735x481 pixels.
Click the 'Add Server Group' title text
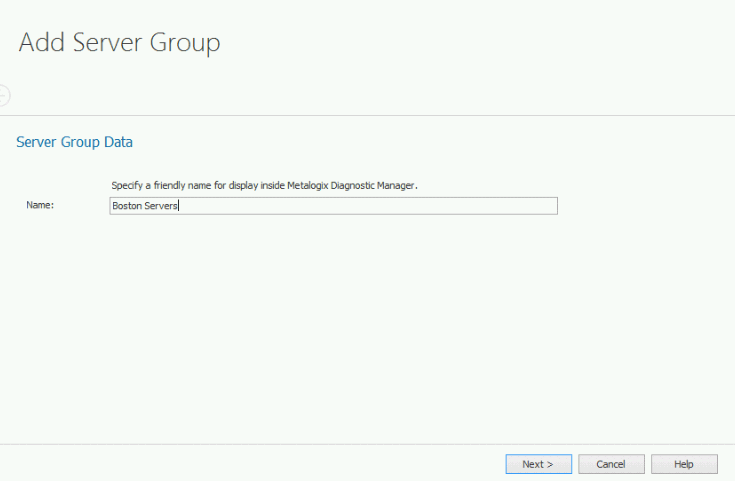coord(120,43)
